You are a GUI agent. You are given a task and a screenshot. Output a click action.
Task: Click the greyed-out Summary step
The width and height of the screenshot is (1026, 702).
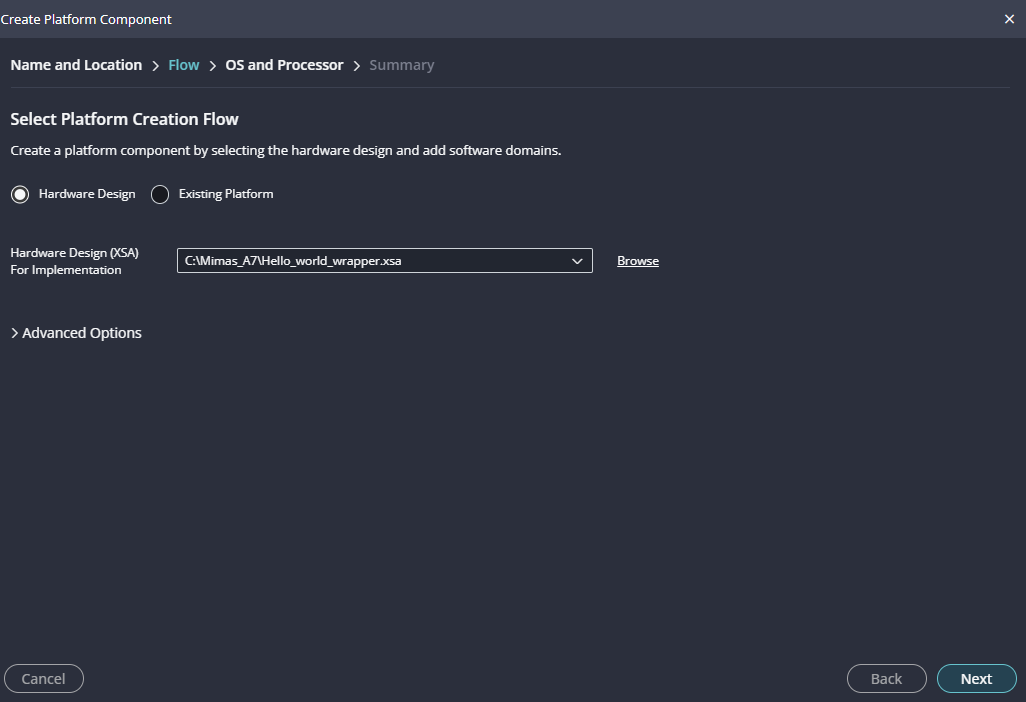[x=402, y=65]
